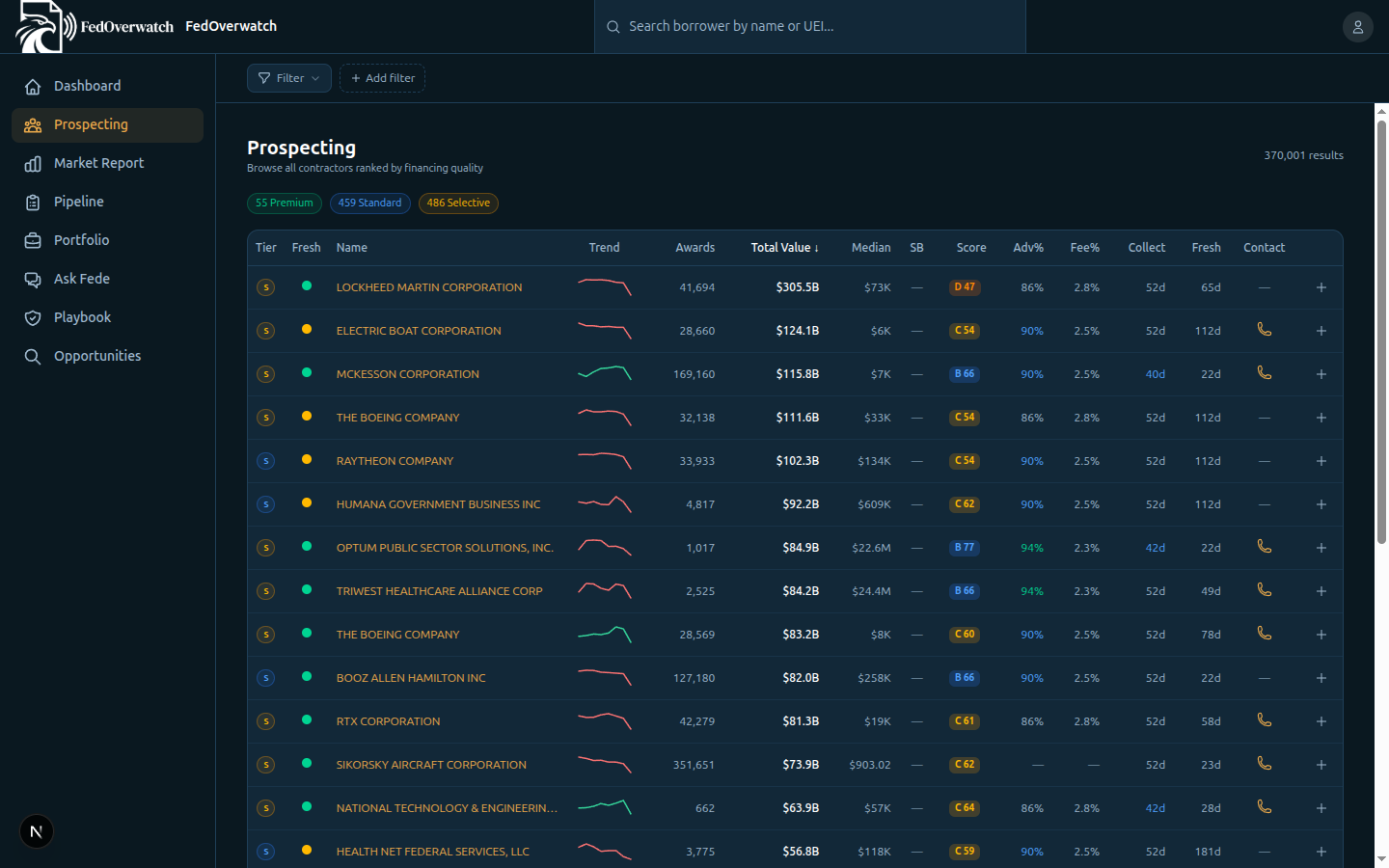Click the round N badge icon
Screen dimensions: 1389x868
[x=37, y=831]
